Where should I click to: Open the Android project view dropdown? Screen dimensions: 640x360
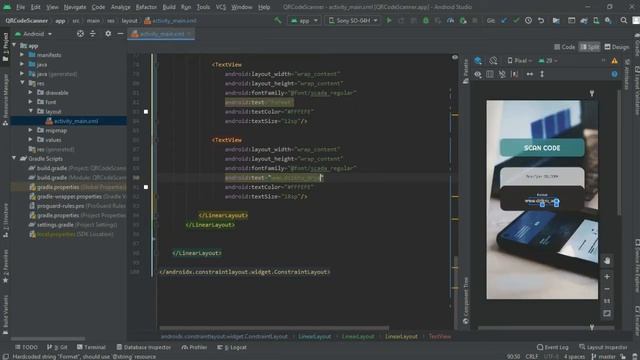click(x=33, y=34)
